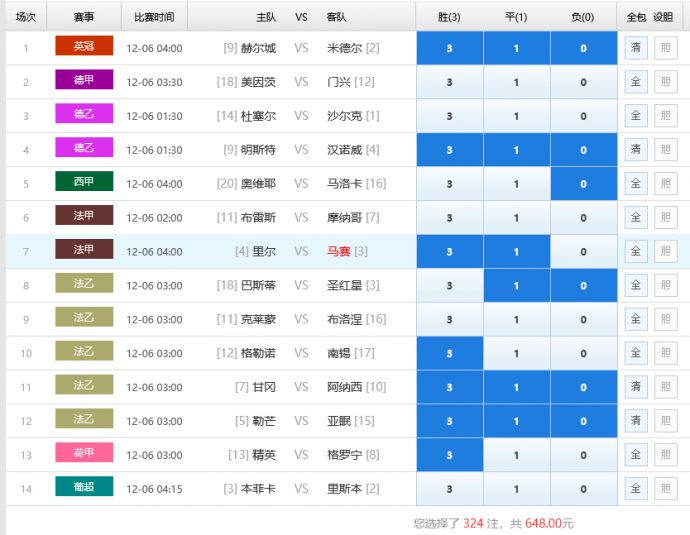The image size is (690, 535).
Task: Click the 英冠 league badge
Action: [x=84, y=47]
